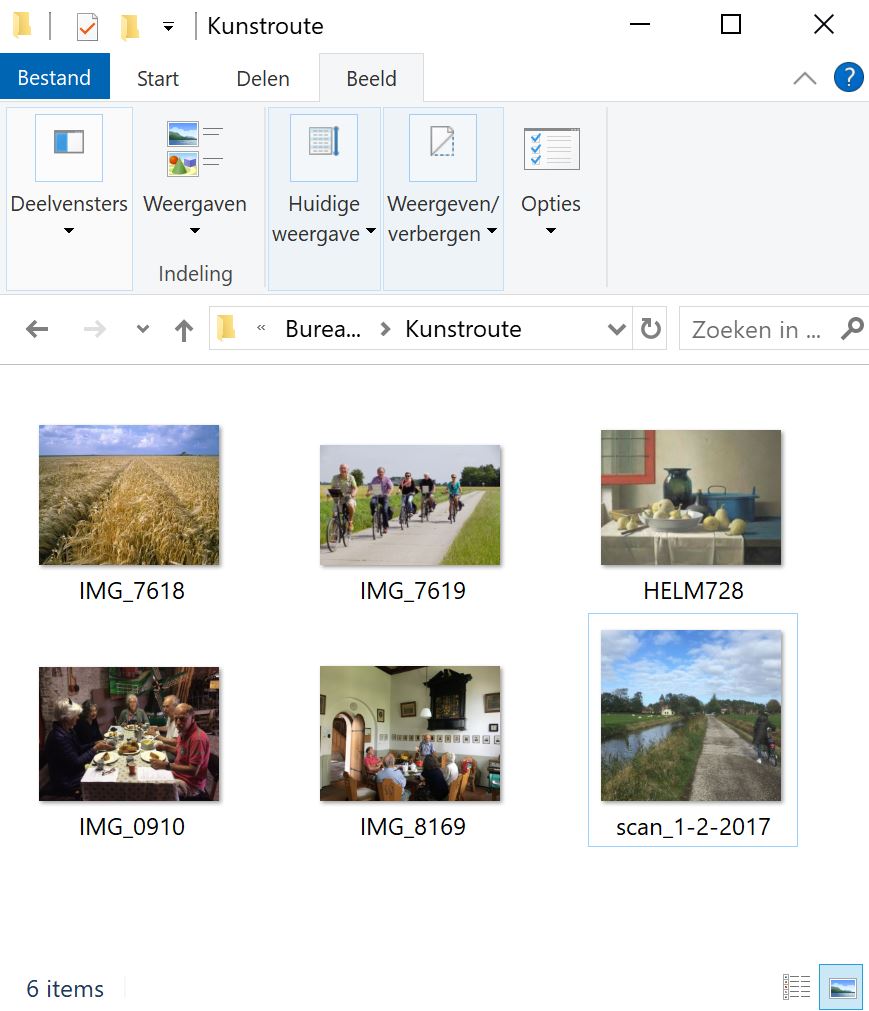Switch to the Delen ribbon tab

[263, 78]
